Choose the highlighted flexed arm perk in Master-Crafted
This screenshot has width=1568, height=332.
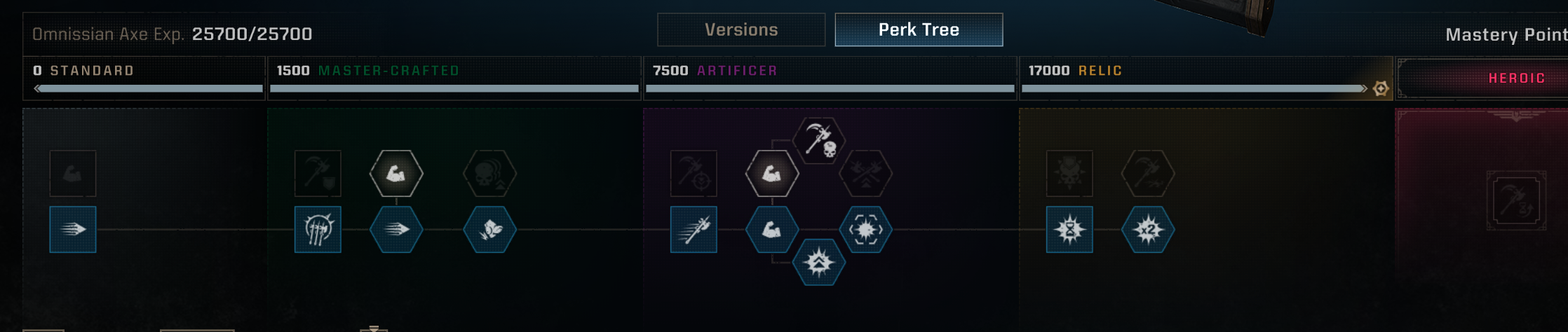(x=396, y=173)
